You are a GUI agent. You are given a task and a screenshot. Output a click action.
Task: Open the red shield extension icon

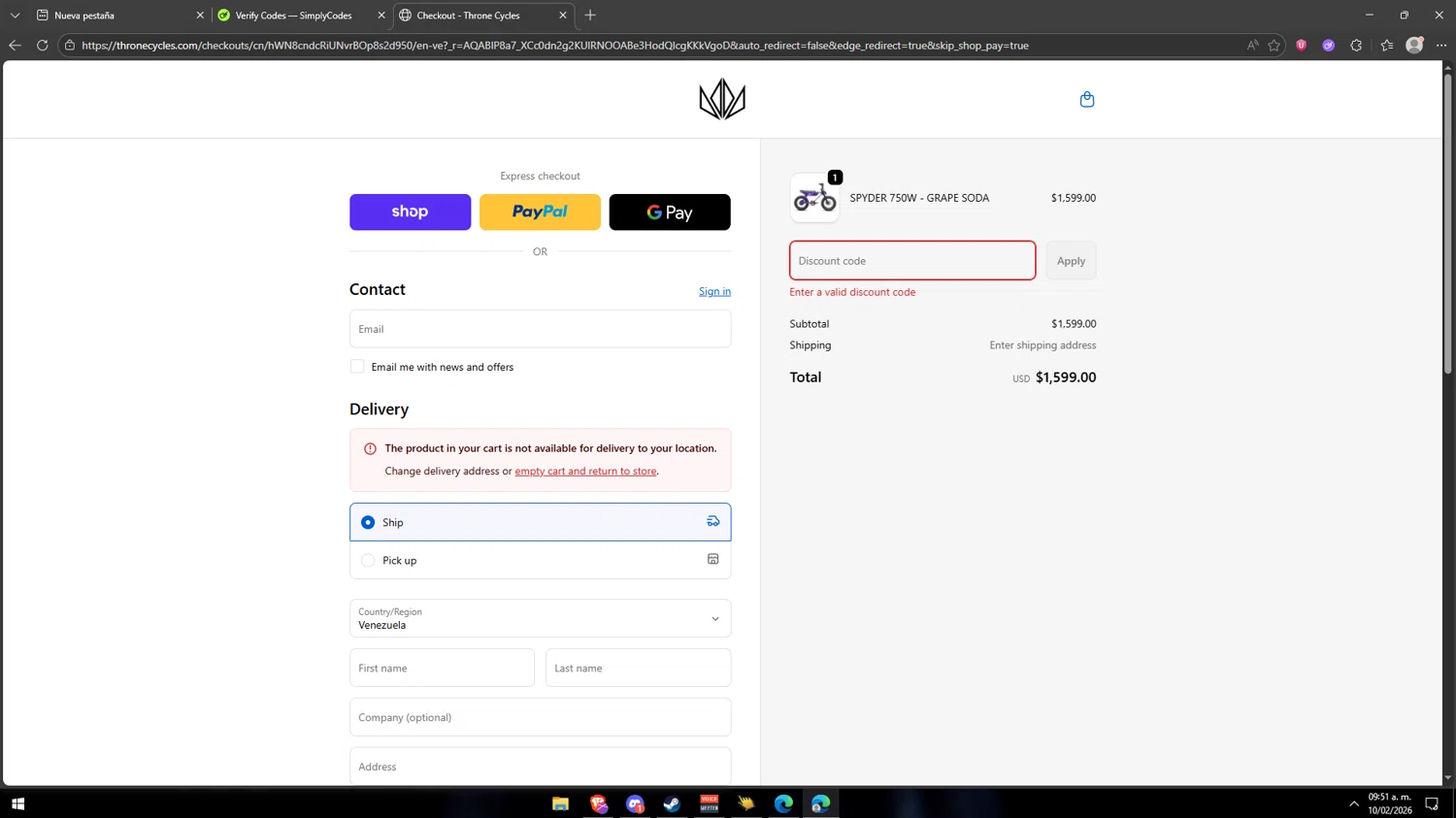[1302, 46]
